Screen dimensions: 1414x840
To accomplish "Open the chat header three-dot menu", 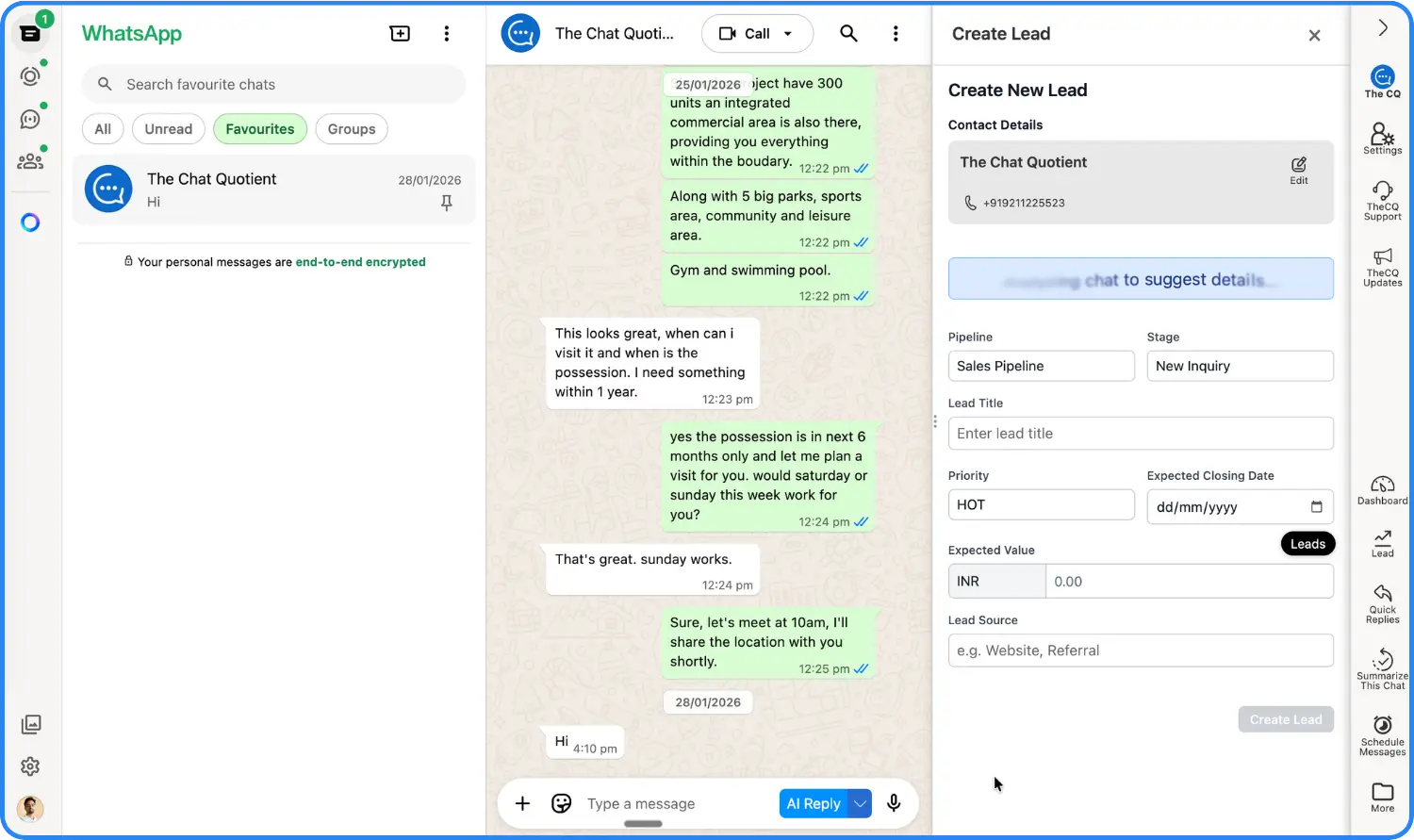I will [x=895, y=33].
